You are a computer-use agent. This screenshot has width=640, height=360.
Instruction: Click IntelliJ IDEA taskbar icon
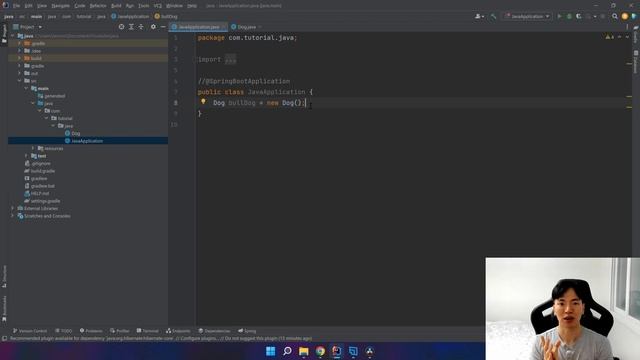coord(336,351)
